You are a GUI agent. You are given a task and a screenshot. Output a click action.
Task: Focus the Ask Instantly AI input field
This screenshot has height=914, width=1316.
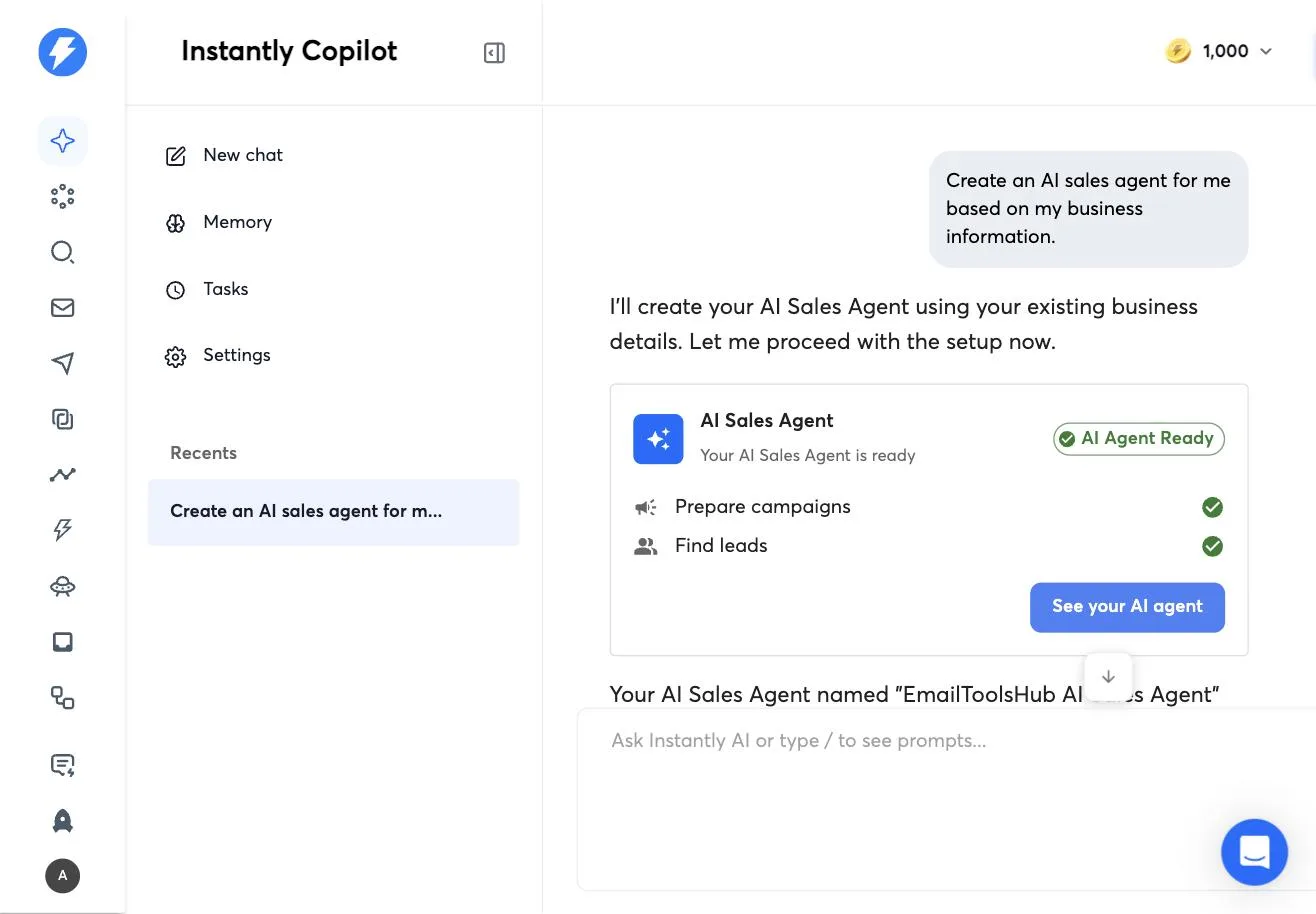pyautogui.click(x=946, y=799)
